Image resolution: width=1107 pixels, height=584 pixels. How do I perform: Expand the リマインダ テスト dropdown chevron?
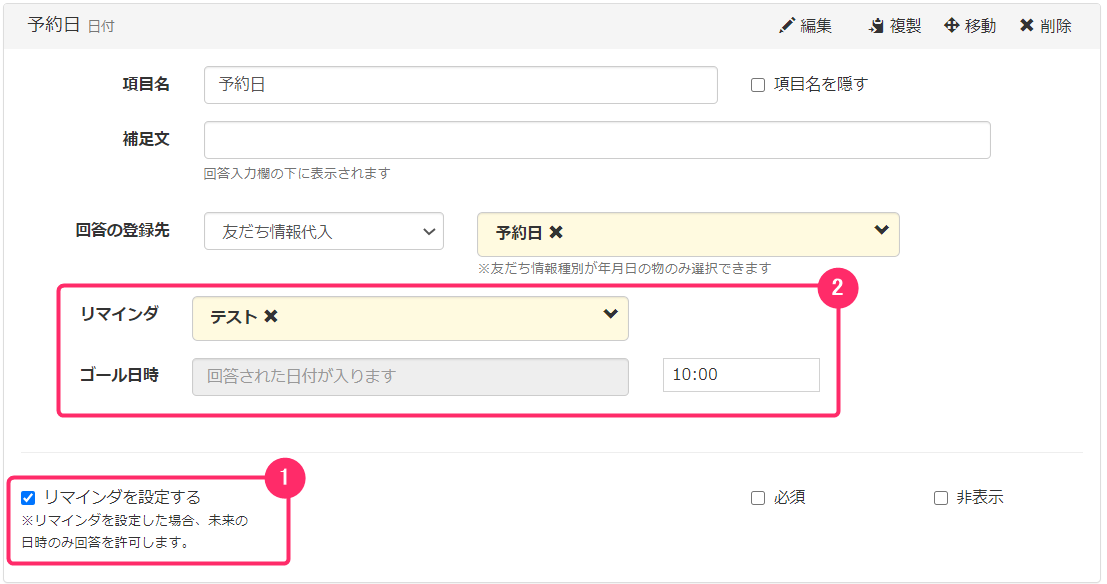pos(611,314)
